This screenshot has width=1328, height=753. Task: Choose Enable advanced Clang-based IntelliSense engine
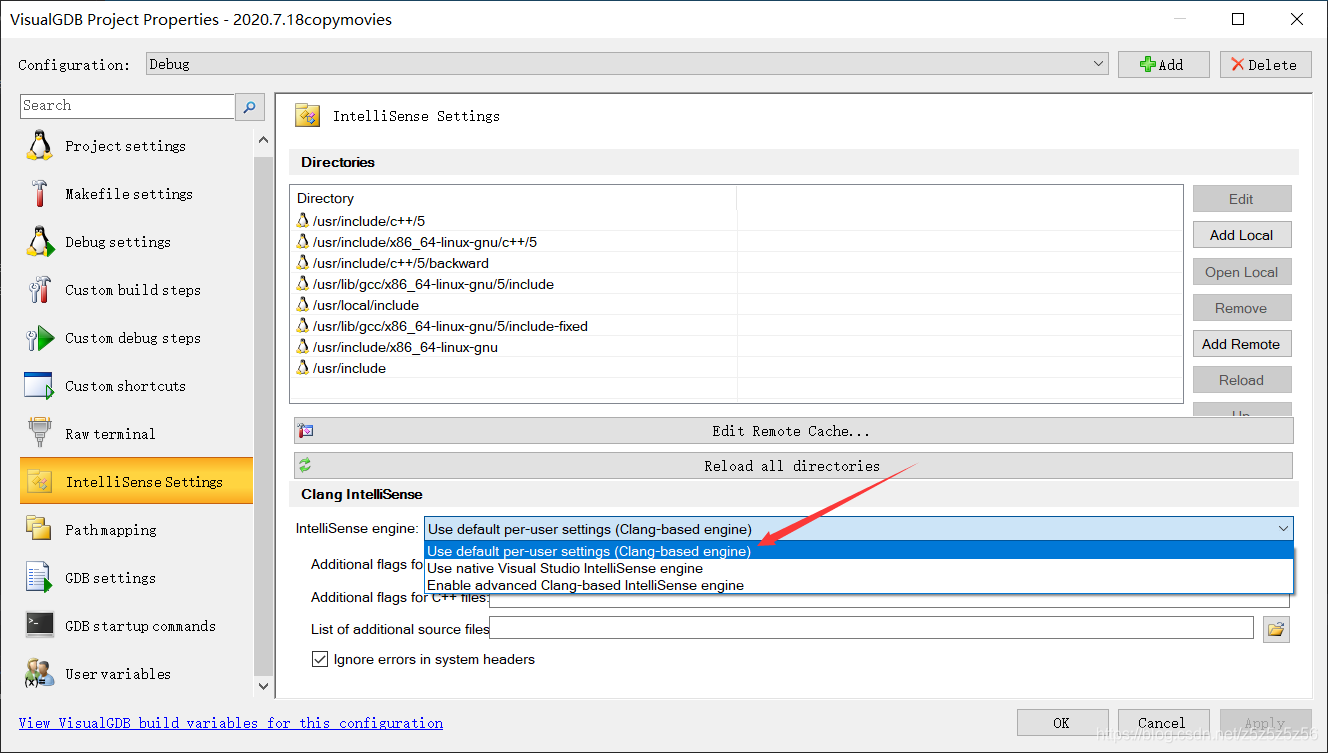859,585
